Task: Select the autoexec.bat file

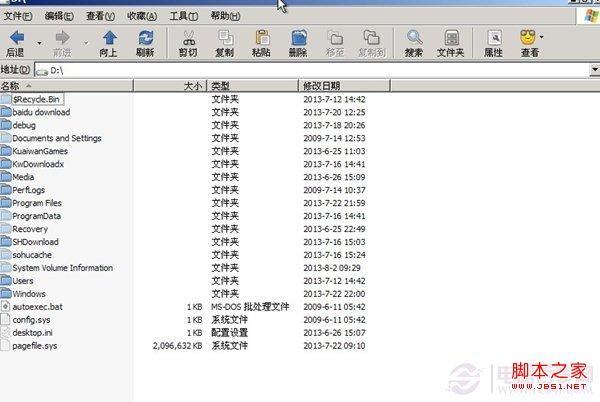Action: tap(38, 307)
